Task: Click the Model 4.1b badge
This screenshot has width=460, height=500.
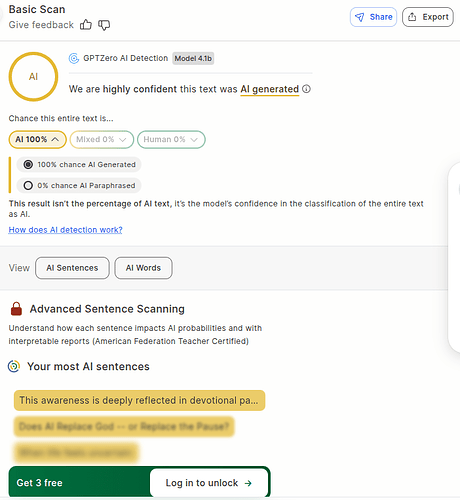Action: tap(193, 58)
